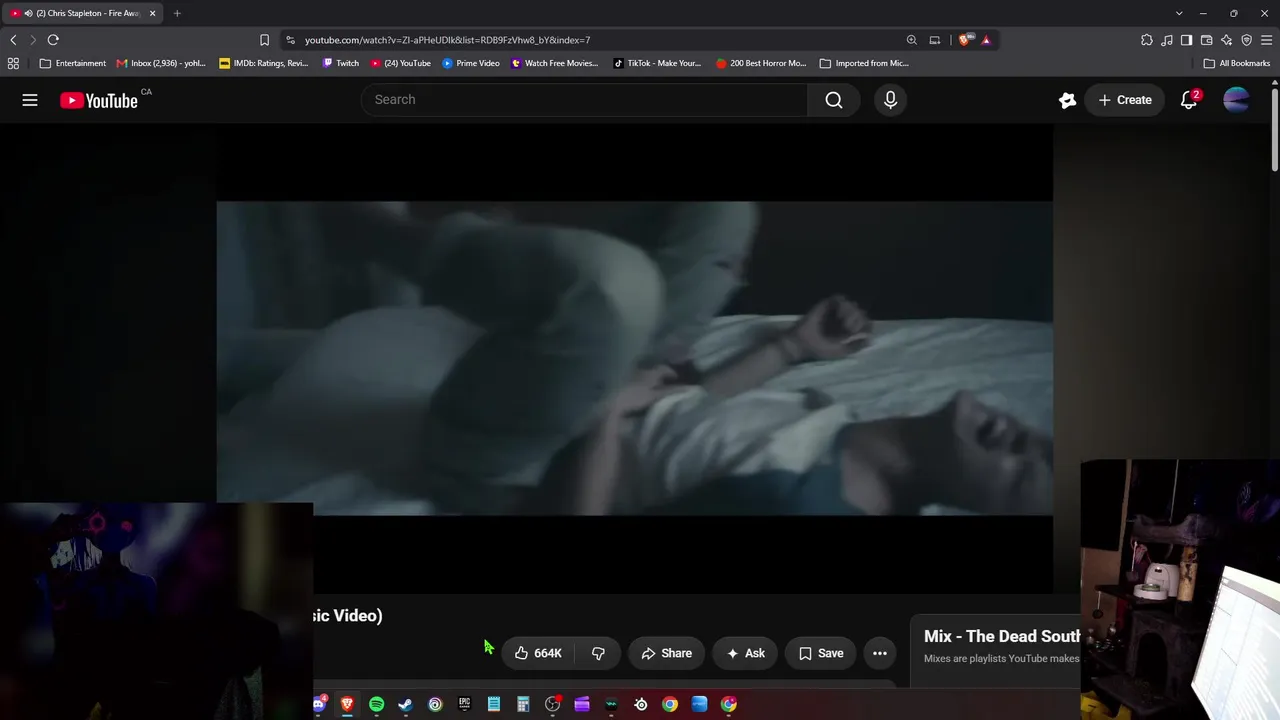
Task: Reload the current page
Action: pyautogui.click(x=53, y=40)
